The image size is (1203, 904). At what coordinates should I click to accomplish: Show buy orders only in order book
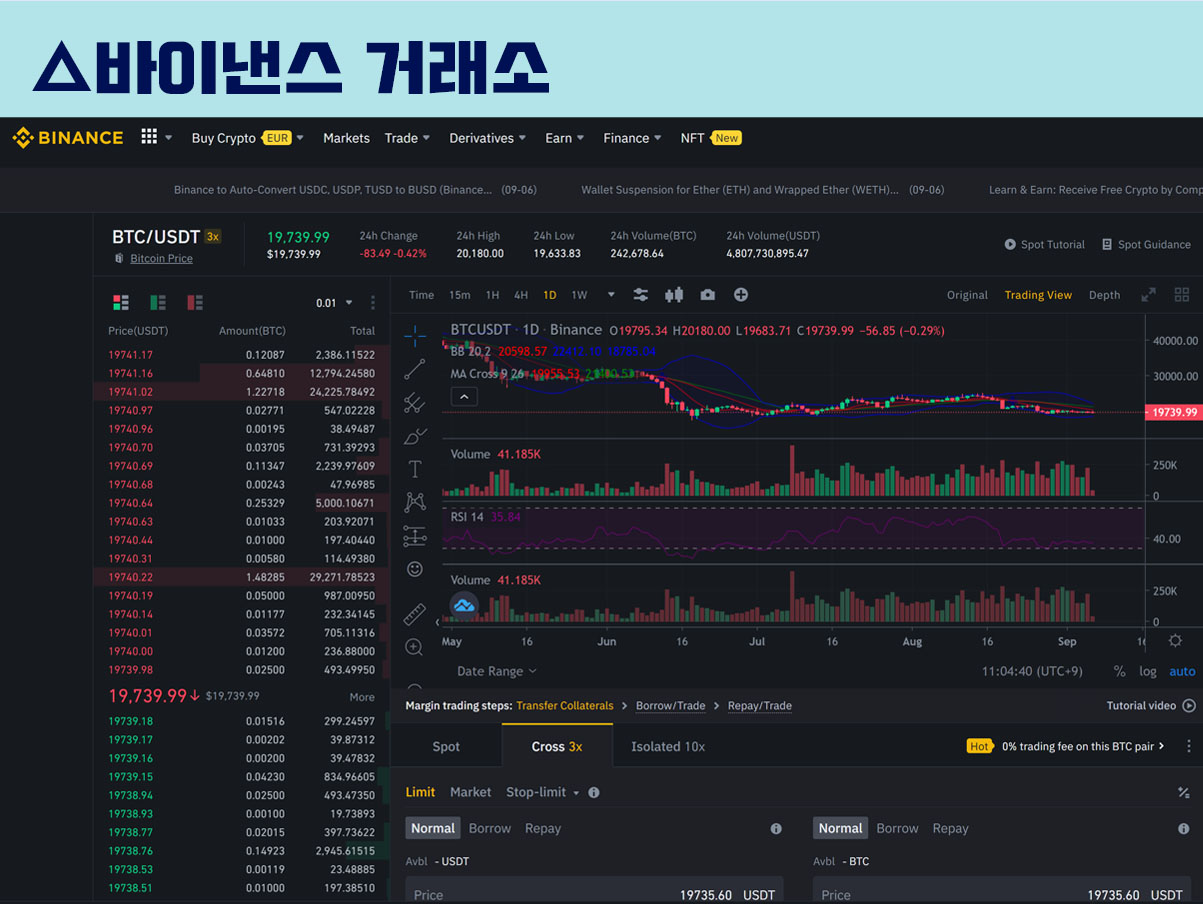(158, 302)
